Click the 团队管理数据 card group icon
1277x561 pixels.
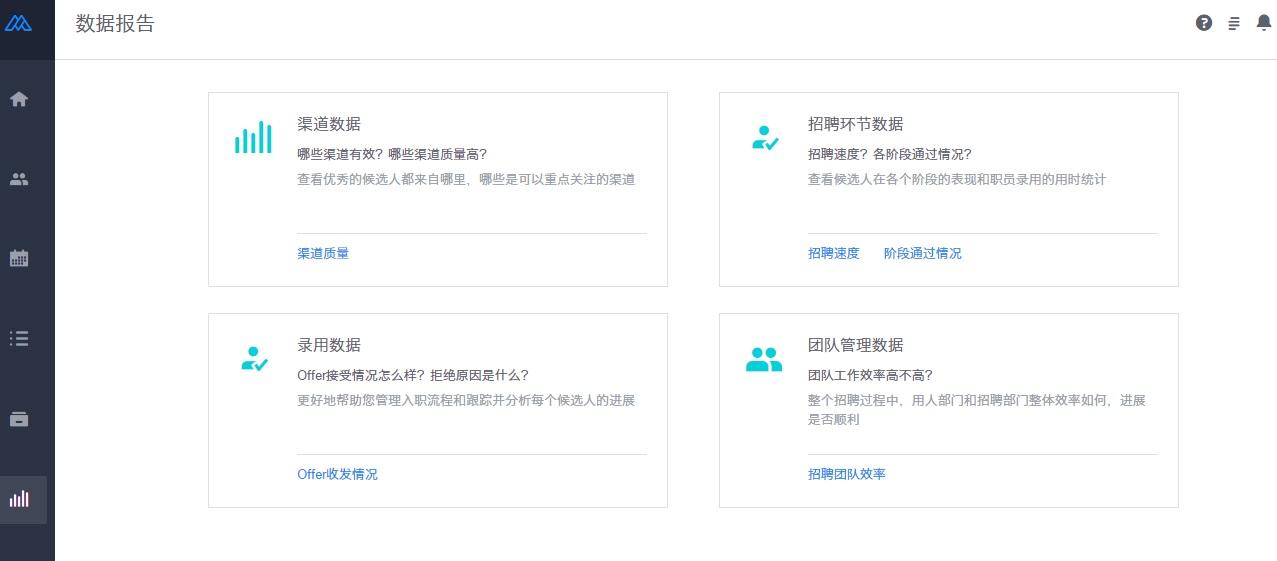(764, 359)
